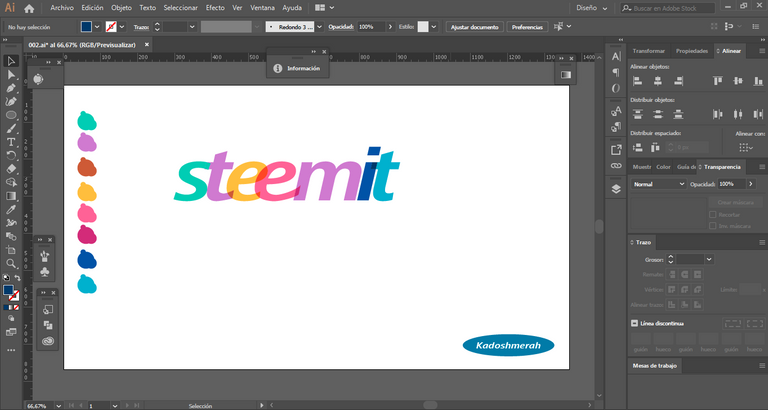Open the Información panel button

297,69
